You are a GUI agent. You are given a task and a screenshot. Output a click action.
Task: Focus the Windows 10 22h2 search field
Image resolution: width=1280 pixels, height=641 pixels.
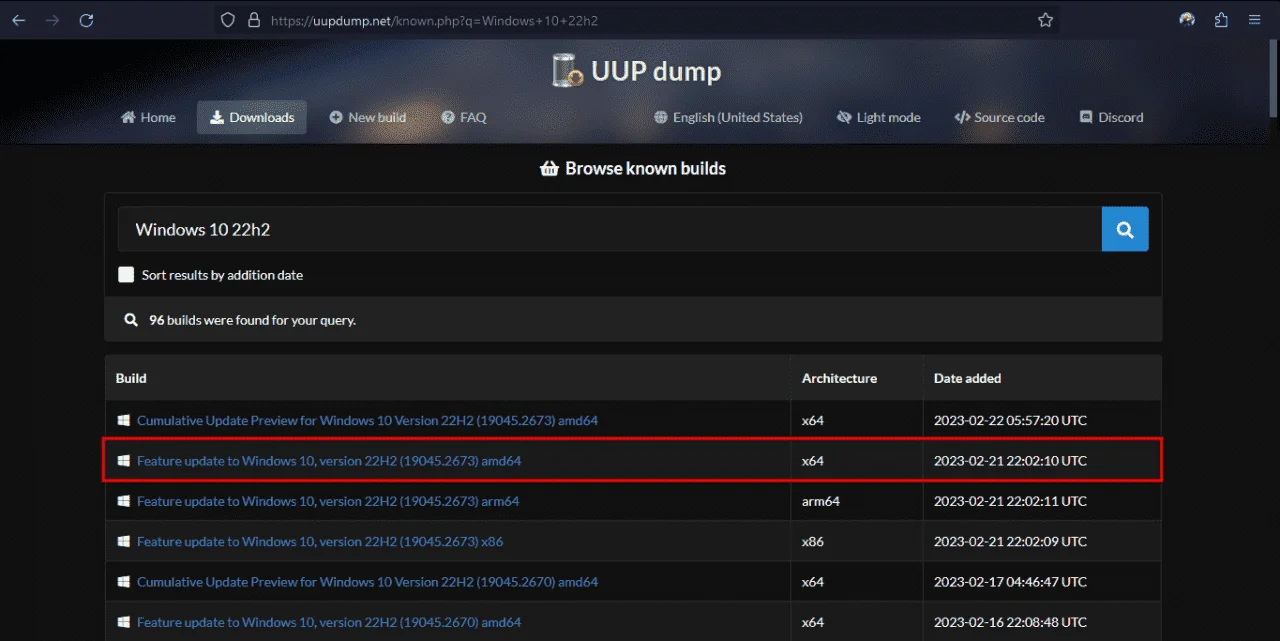[610, 229]
